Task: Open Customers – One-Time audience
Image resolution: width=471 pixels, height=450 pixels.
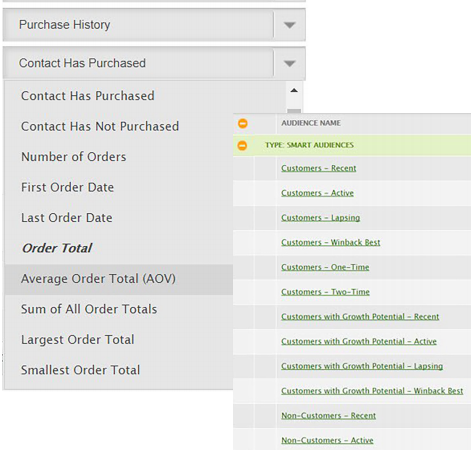Action: pyautogui.click(x=325, y=267)
